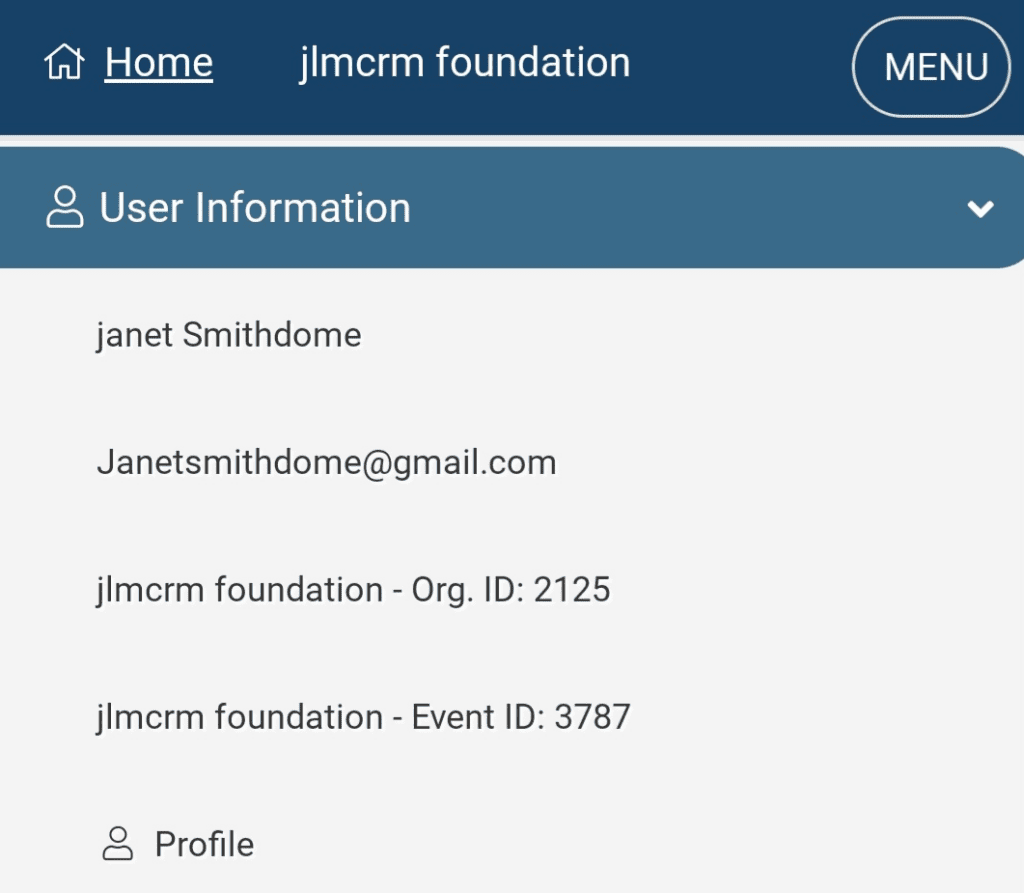Click the Profile person icon
Image resolution: width=1024 pixels, height=893 pixels.
[x=118, y=844]
